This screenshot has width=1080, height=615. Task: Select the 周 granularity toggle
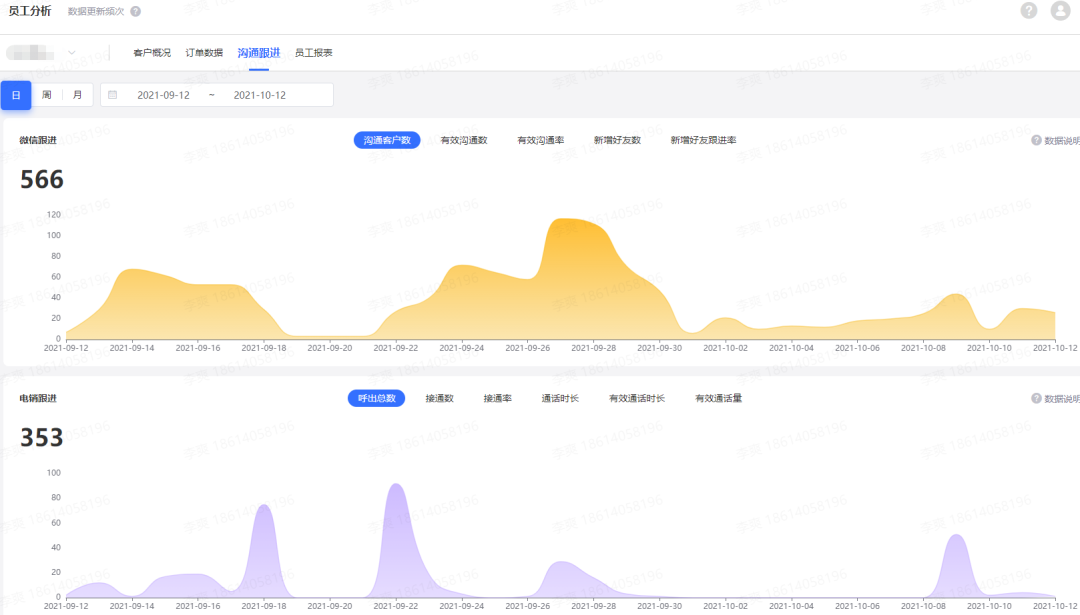coord(47,95)
